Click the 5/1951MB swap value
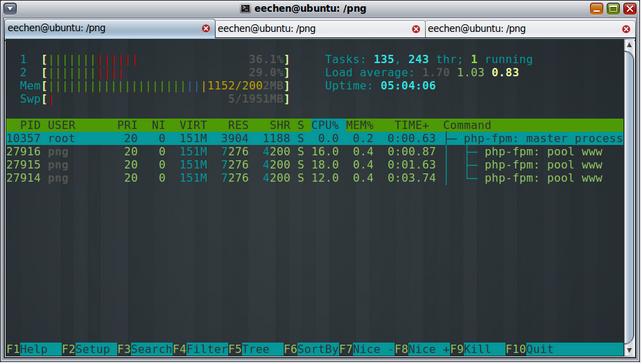642x364 pixels. pyautogui.click(x=256, y=99)
